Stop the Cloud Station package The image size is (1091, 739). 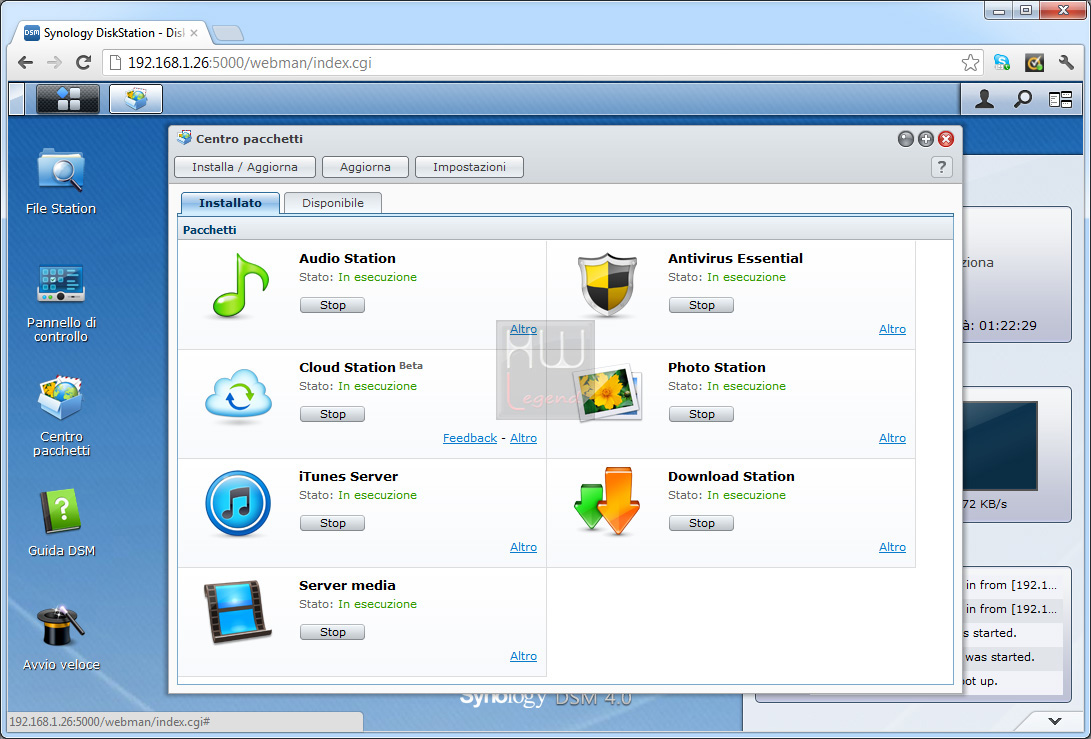click(x=333, y=414)
